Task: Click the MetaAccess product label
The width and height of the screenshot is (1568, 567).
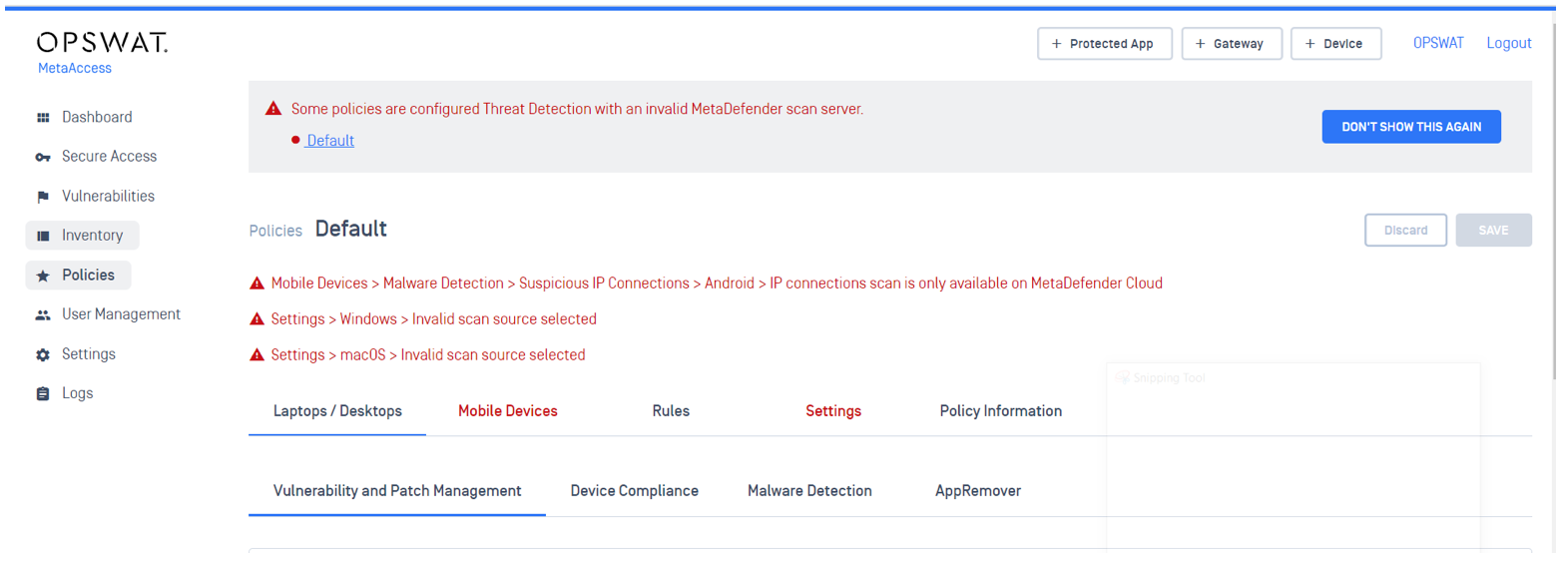Action: pyautogui.click(x=75, y=69)
